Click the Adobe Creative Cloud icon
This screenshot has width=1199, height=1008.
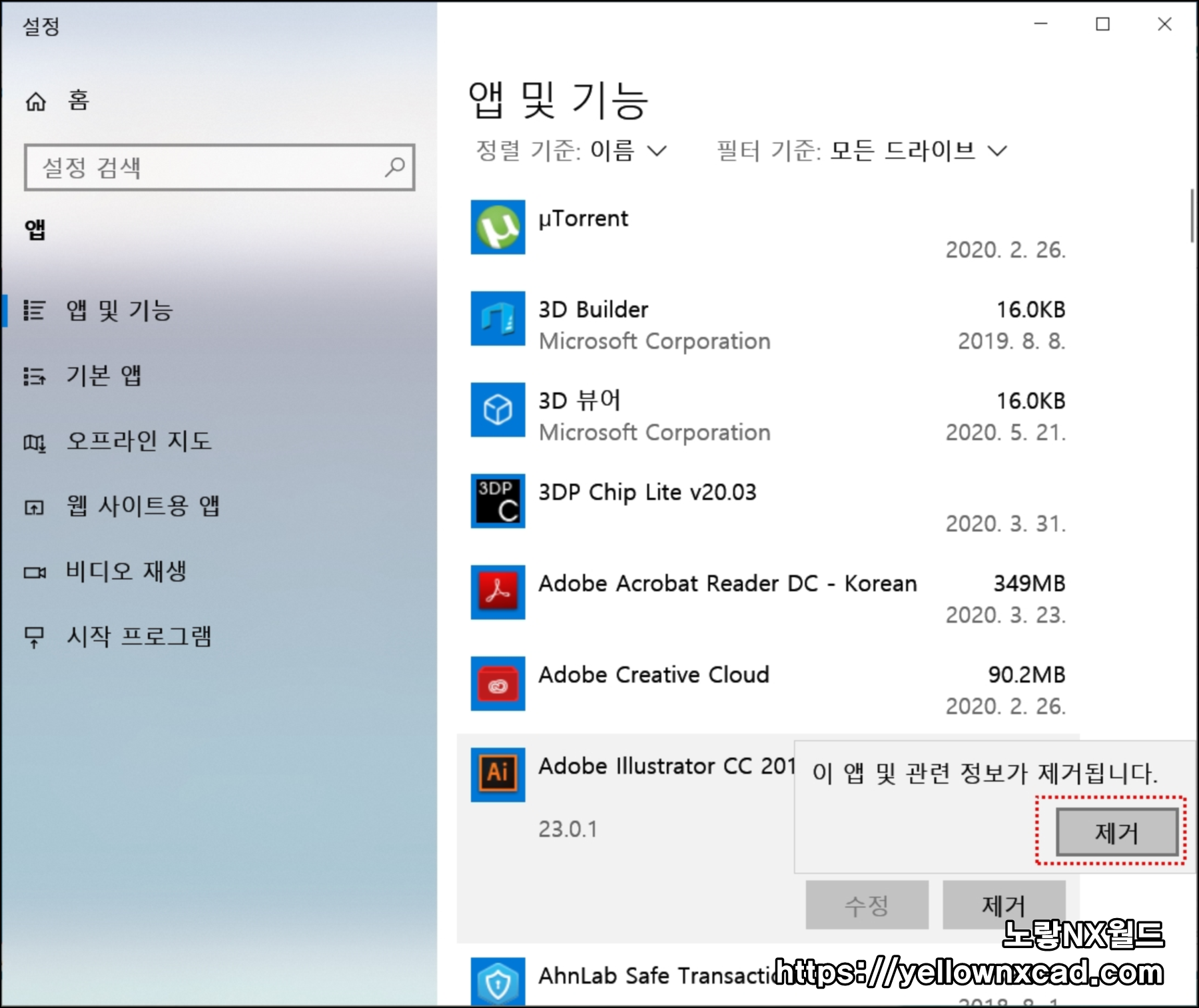(x=498, y=683)
